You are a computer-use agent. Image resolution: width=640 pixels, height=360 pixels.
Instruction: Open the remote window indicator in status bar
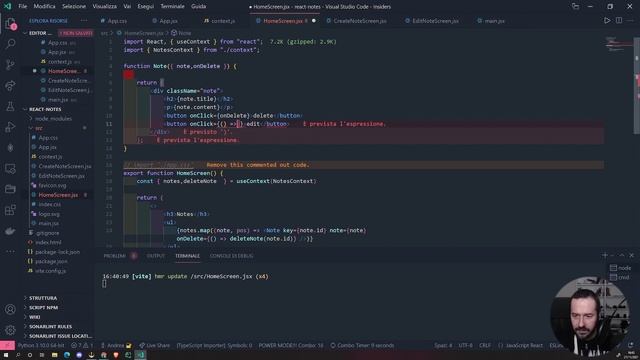(7, 345)
